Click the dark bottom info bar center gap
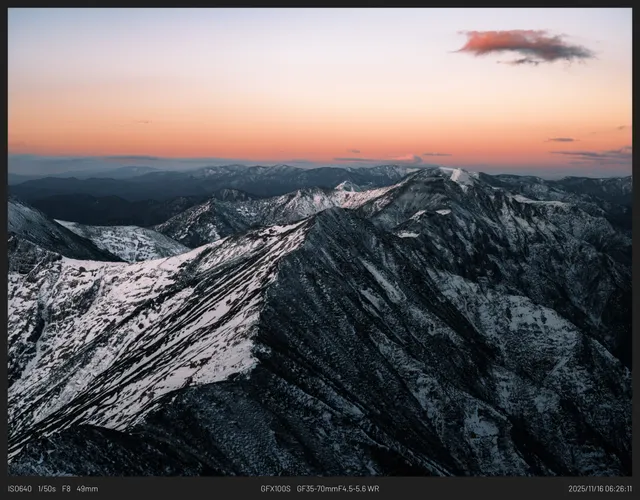The image size is (640, 500). point(180,489)
